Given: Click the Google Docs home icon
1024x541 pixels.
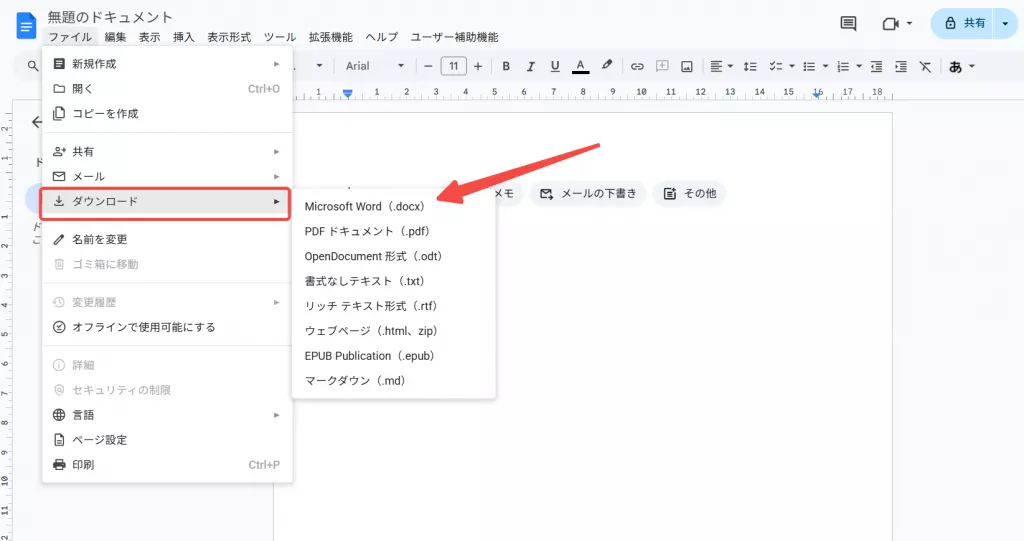Looking at the screenshot, I should point(26,25).
